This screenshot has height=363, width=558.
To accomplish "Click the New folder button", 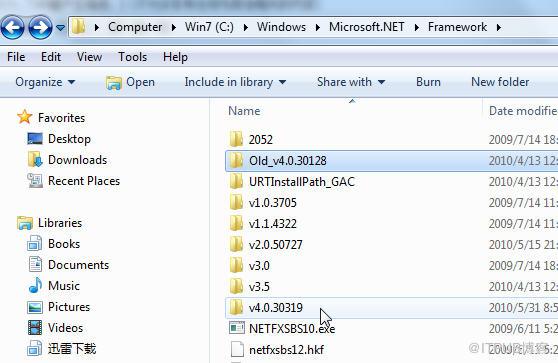I will pyautogui.click(x=500, y=82).
